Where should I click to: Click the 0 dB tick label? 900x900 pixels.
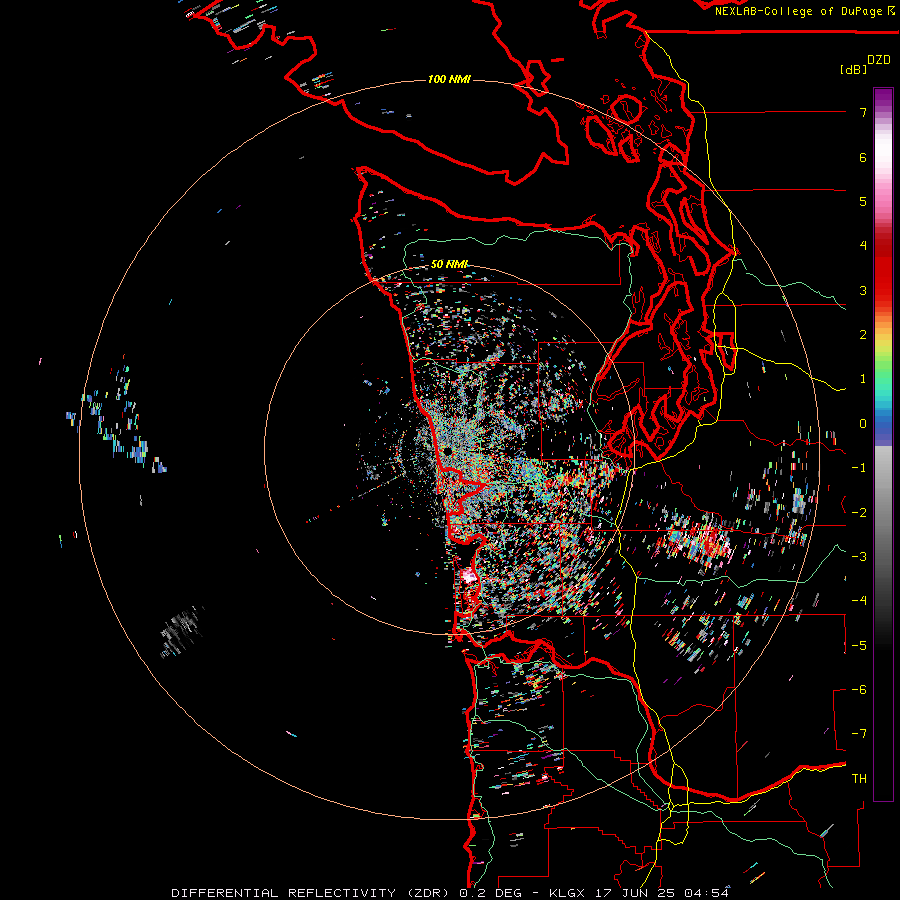tap(863, 424)
